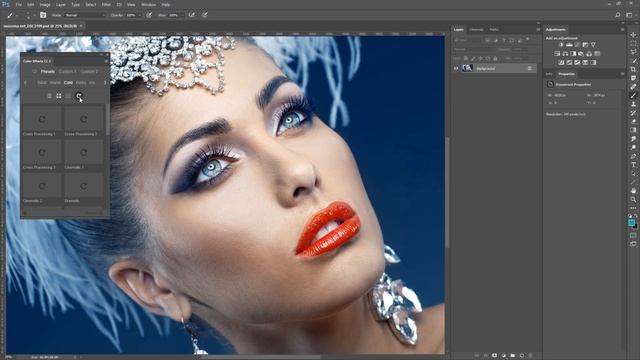Add a Vibrance adjustment

coord(593,45)
